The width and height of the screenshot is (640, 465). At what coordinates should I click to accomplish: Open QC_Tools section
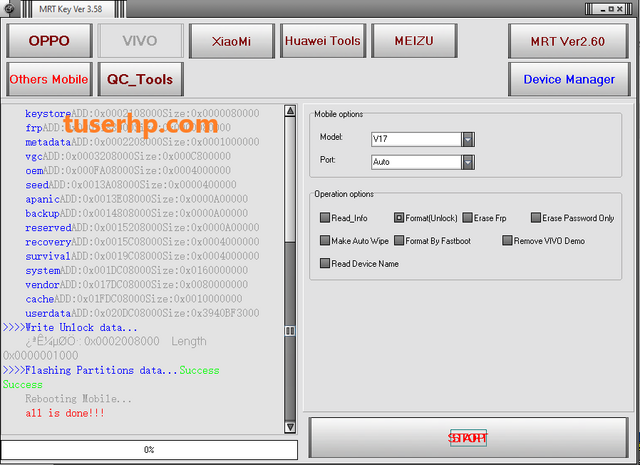click(x=140, y=79)
